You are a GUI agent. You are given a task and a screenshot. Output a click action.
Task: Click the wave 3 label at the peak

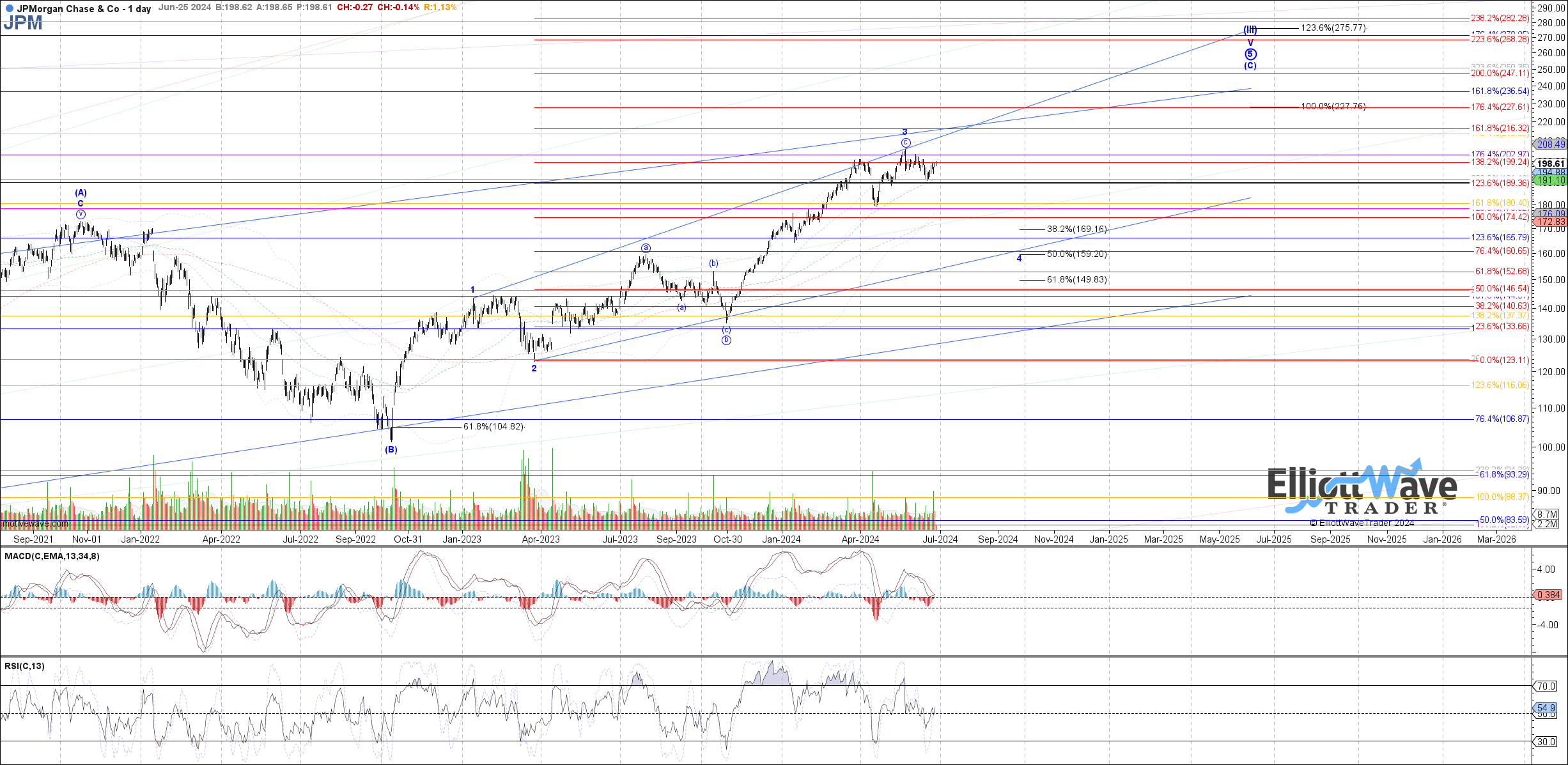[904, 132]
